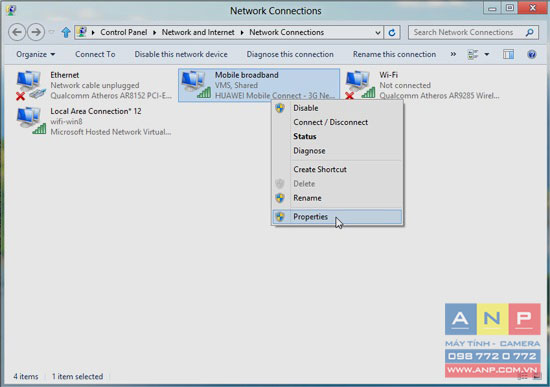This screenshot has height=387, width=550.
Task: Toggle the preview pane icon
Action: click(x=508, y=54)
